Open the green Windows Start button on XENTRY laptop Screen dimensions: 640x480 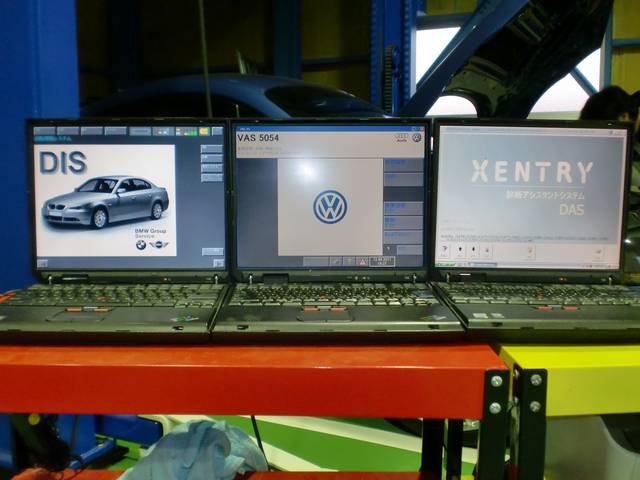point(445,264)
